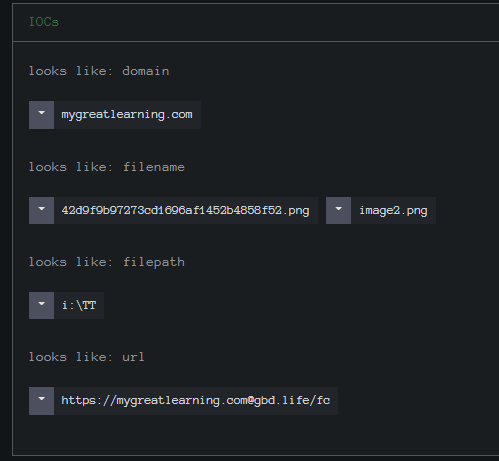Open the dropdown arrow next to image2.png
Image resolution: width=499 pixels, height=461 pixels.
click(x=338, y=210)
